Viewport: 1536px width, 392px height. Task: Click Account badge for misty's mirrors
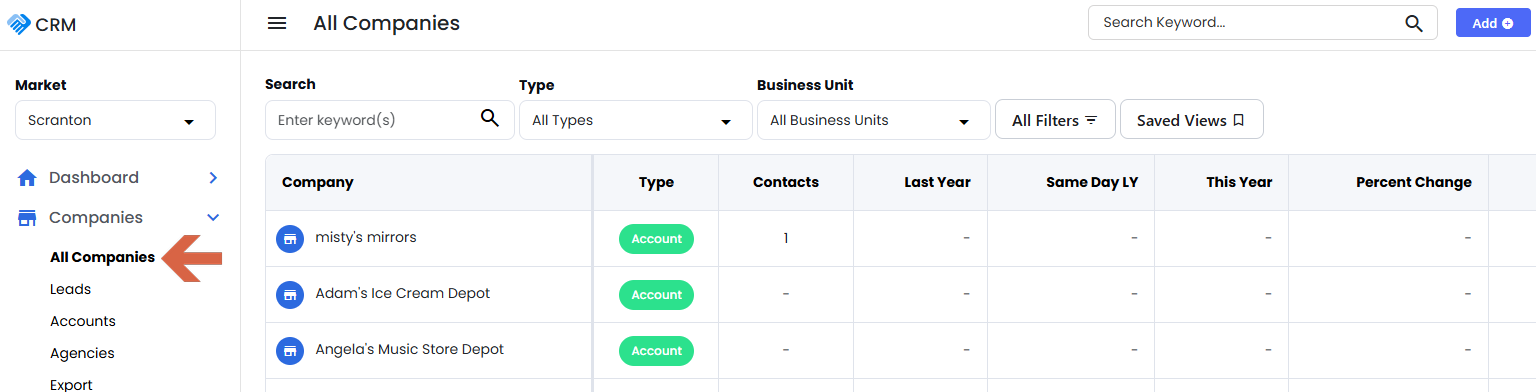click(656, 239)
